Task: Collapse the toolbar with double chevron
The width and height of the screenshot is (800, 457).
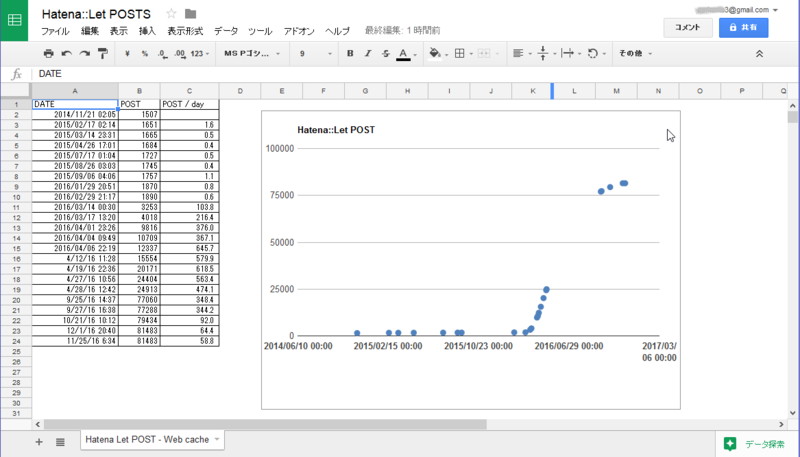Action: tap(759, 54)
